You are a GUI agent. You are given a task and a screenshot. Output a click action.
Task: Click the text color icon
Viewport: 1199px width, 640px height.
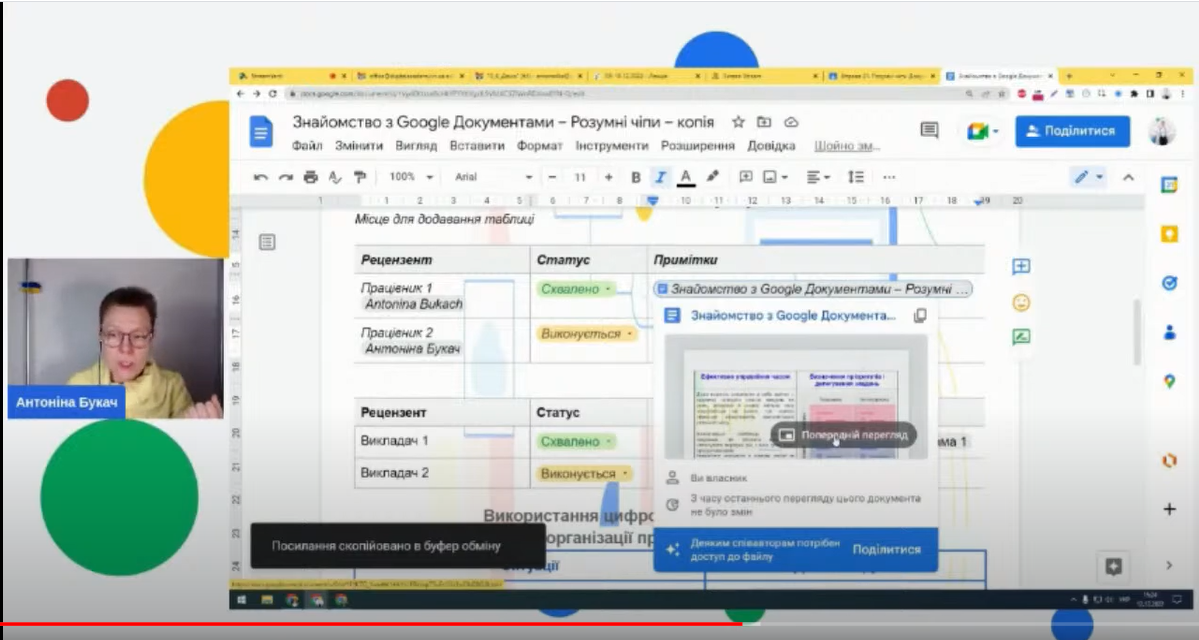tap(686, 177)
